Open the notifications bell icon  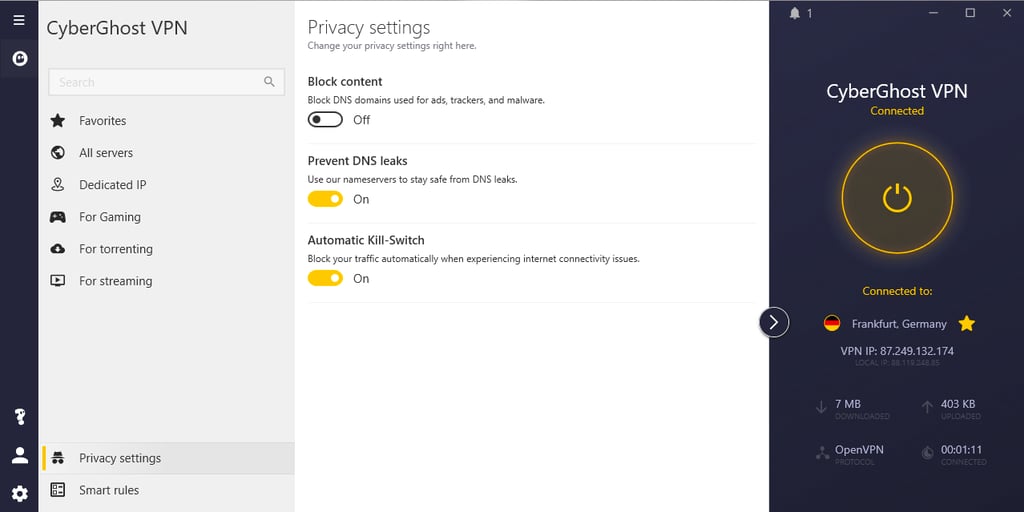[795, 13]
